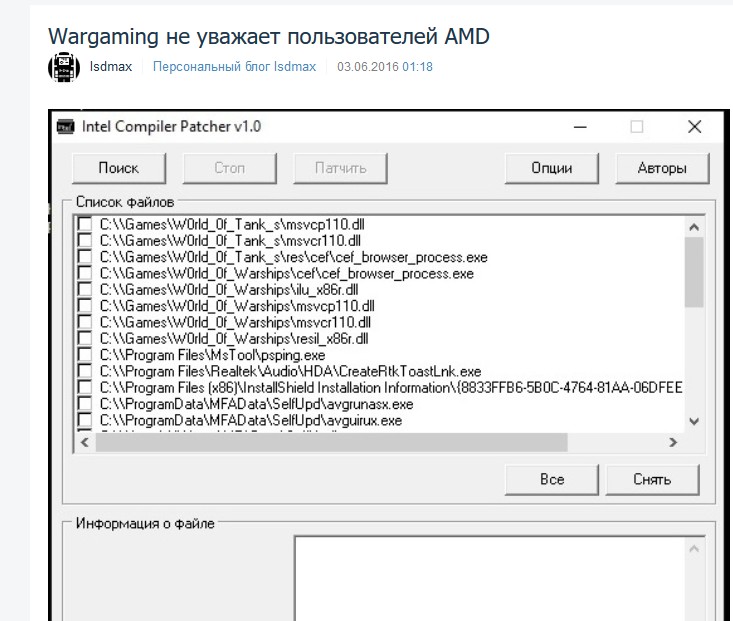Tick checkbox for Warships cef_browser_process.exe
Screen dimensions: 733x621
[85, 274]
